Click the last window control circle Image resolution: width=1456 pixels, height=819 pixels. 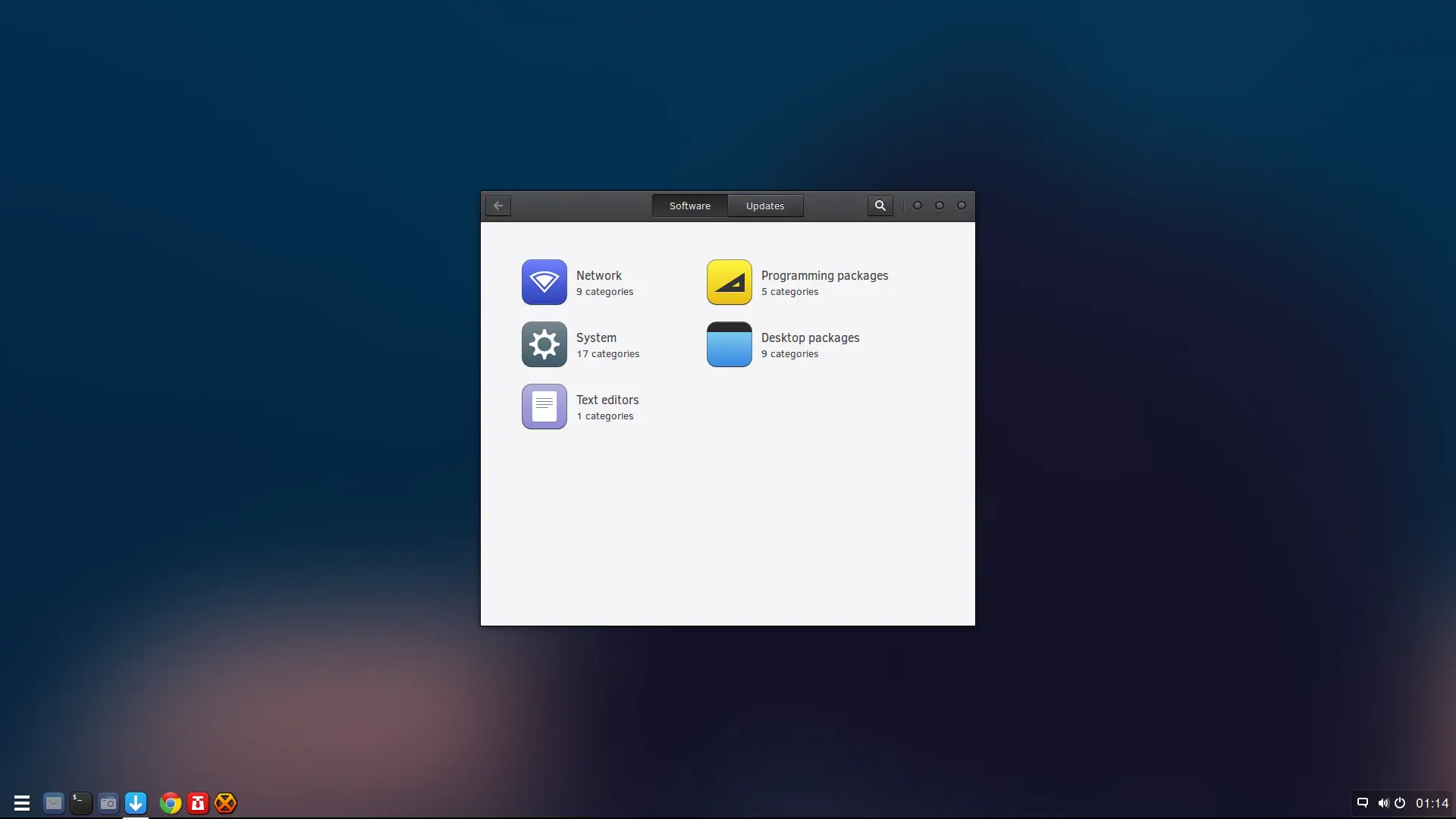[962, 206]
